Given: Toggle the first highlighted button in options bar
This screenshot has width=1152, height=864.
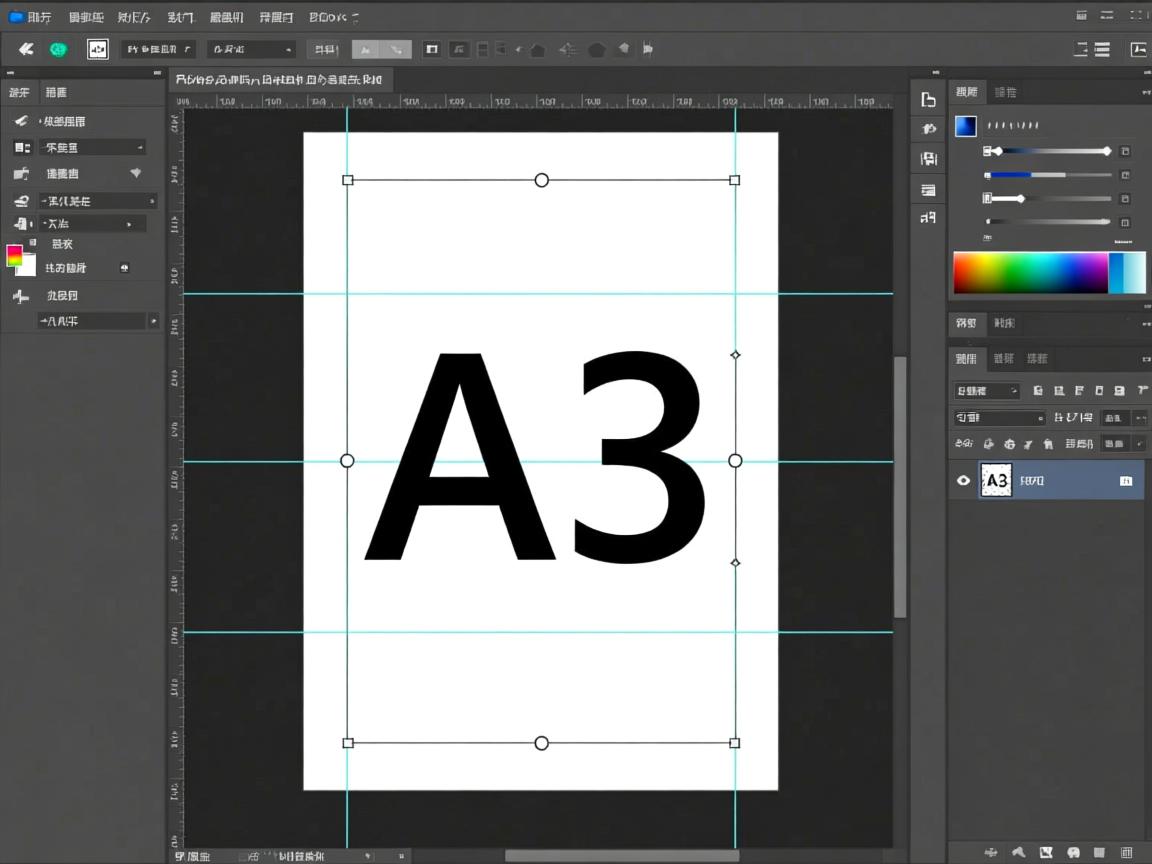Looking at the screenshot, I should point(366,50).
